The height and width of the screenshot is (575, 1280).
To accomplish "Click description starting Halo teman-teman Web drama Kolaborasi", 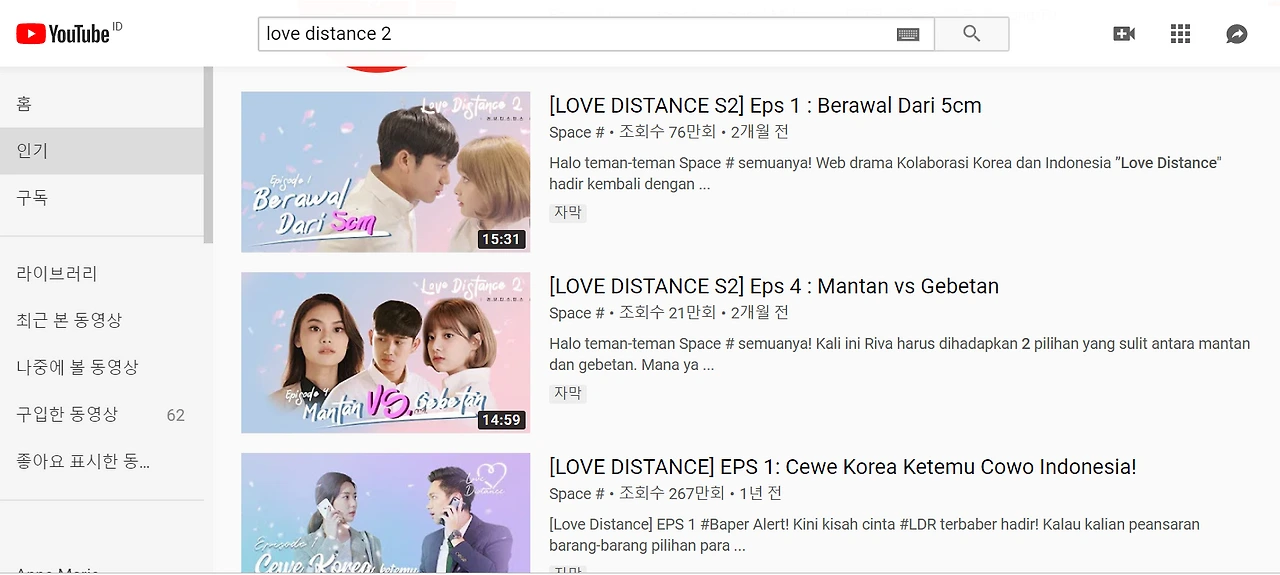I will pyautogui.click(x=885, y=173).
